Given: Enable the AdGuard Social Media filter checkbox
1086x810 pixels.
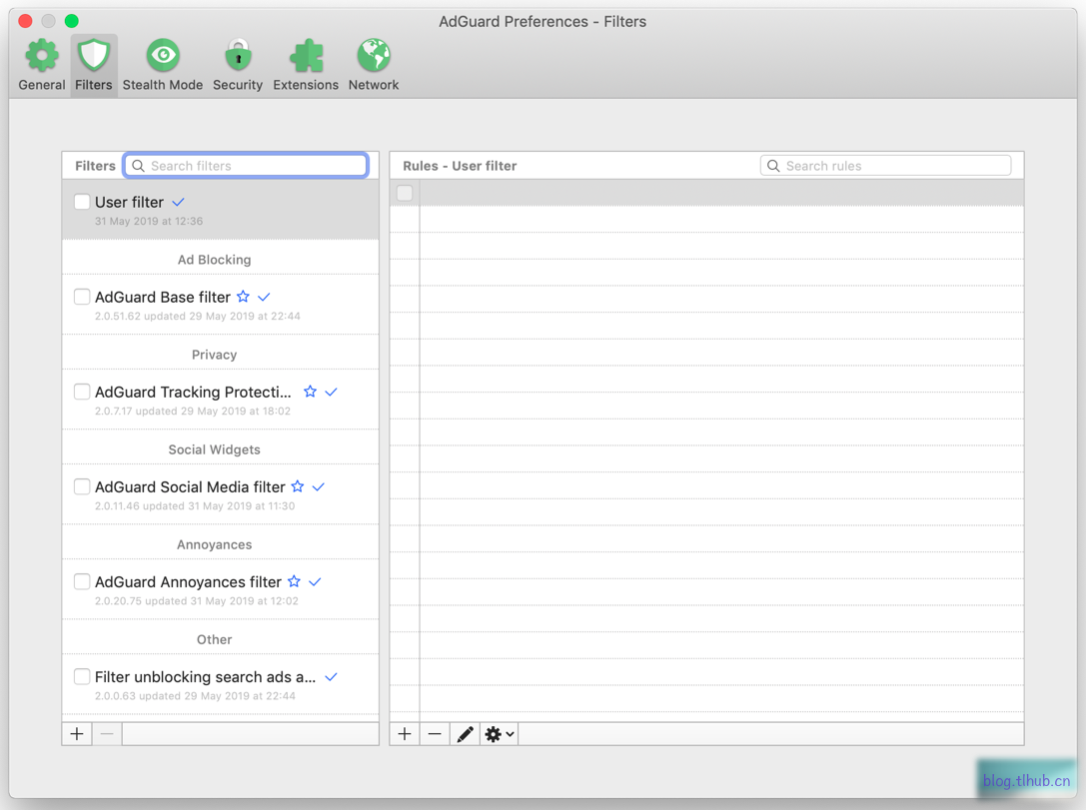Looking at the screenshot, I should coord(82,486).
